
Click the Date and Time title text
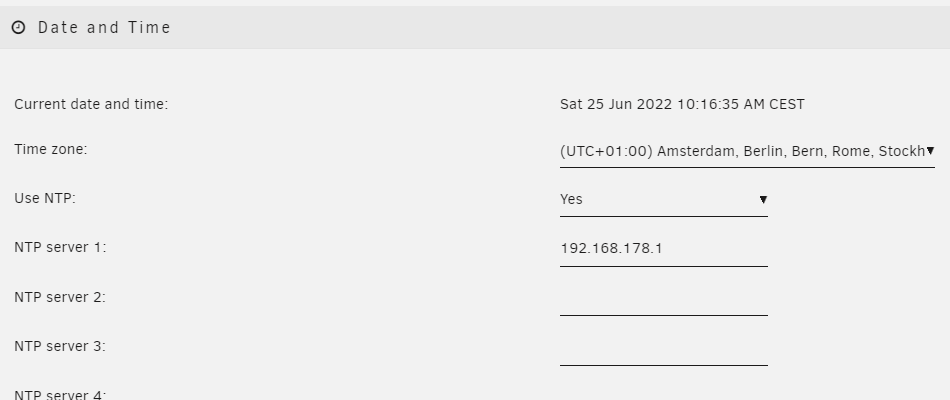point(104,27)
